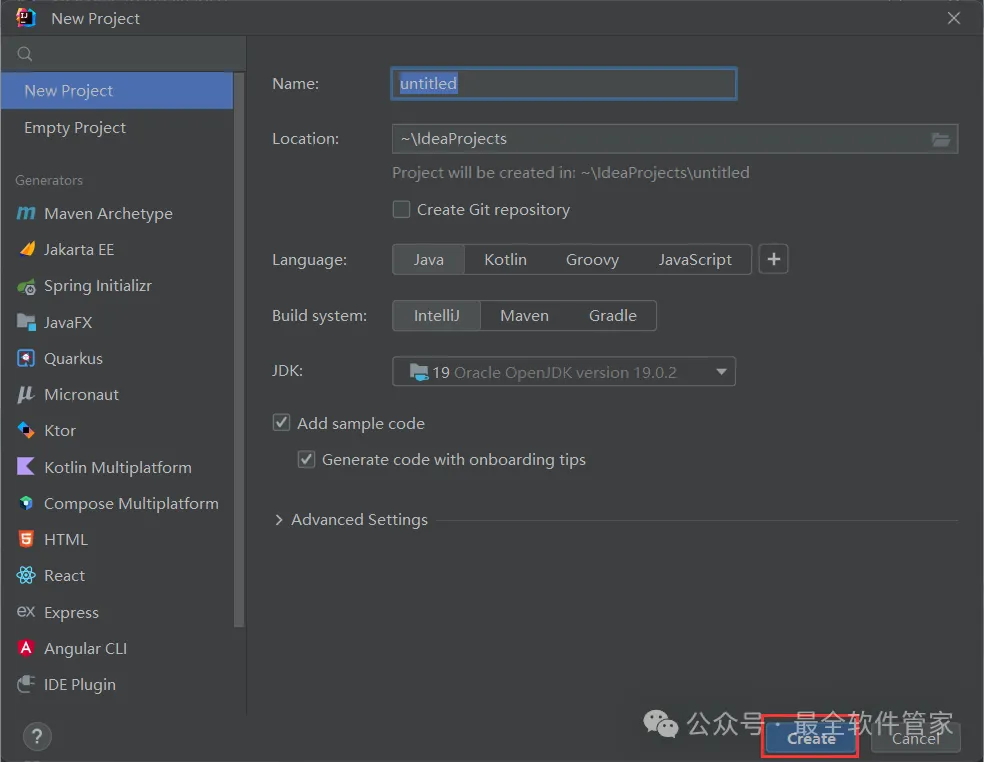Click the JavaFX folder icon
Screen dimensions: 984x762
pos(26,322)
